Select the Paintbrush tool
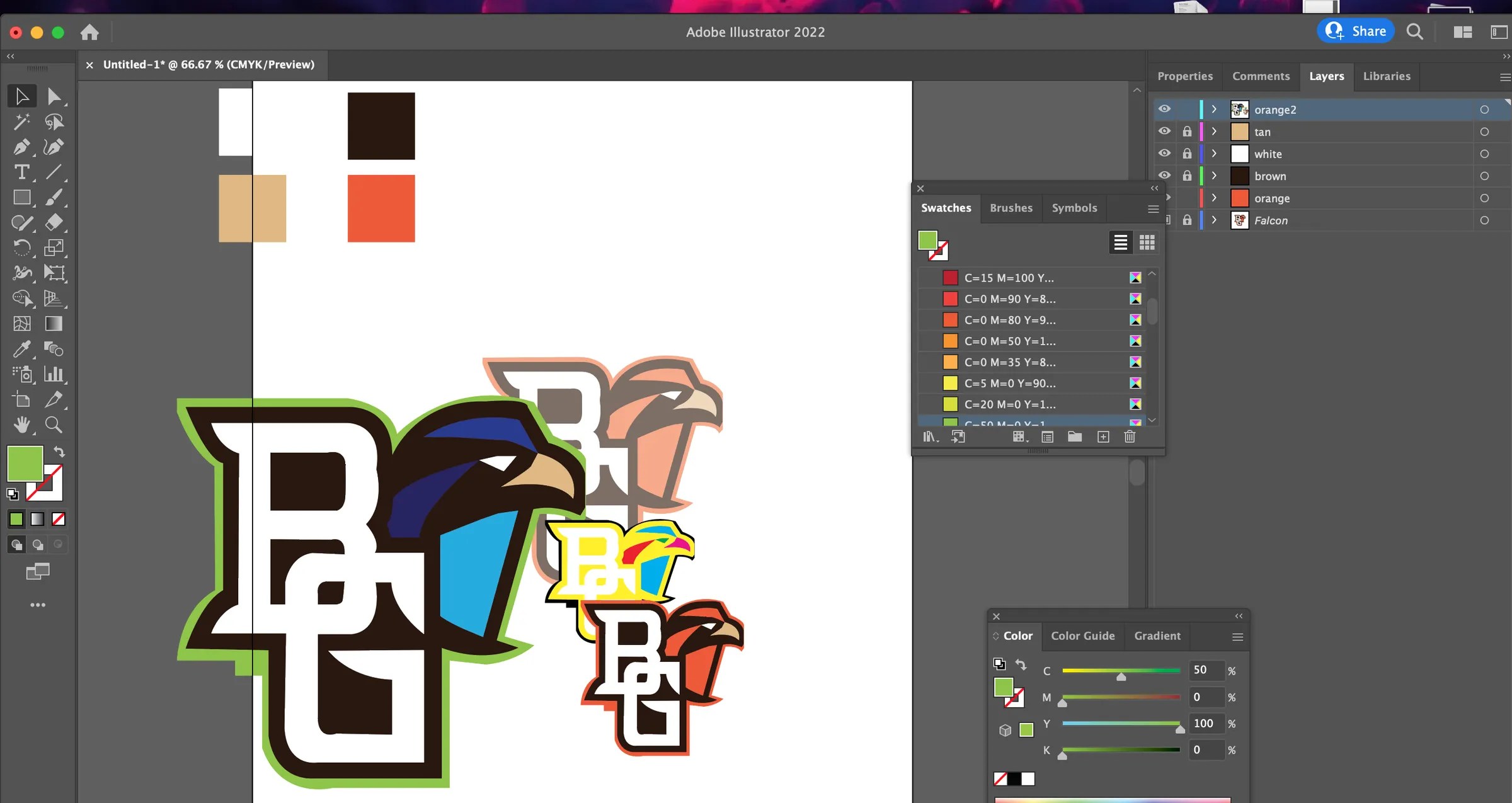The image size is (1512, 803). 55,197
